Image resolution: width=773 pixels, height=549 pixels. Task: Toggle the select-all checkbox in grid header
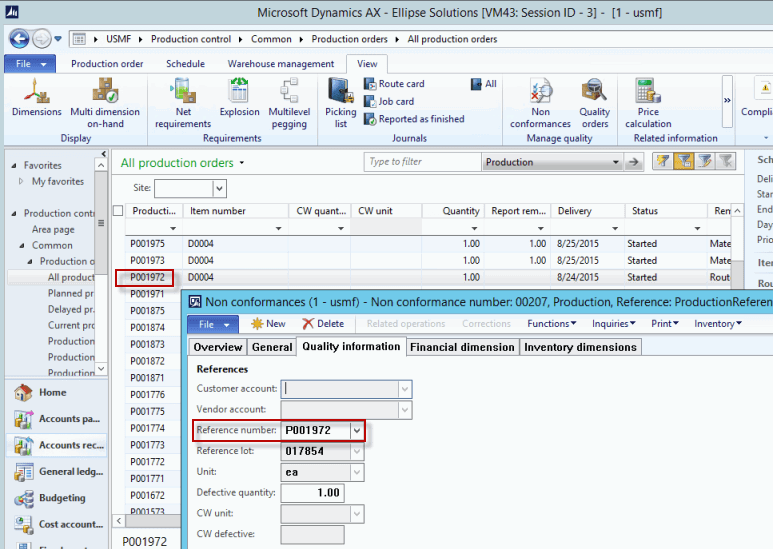[118, 211]
